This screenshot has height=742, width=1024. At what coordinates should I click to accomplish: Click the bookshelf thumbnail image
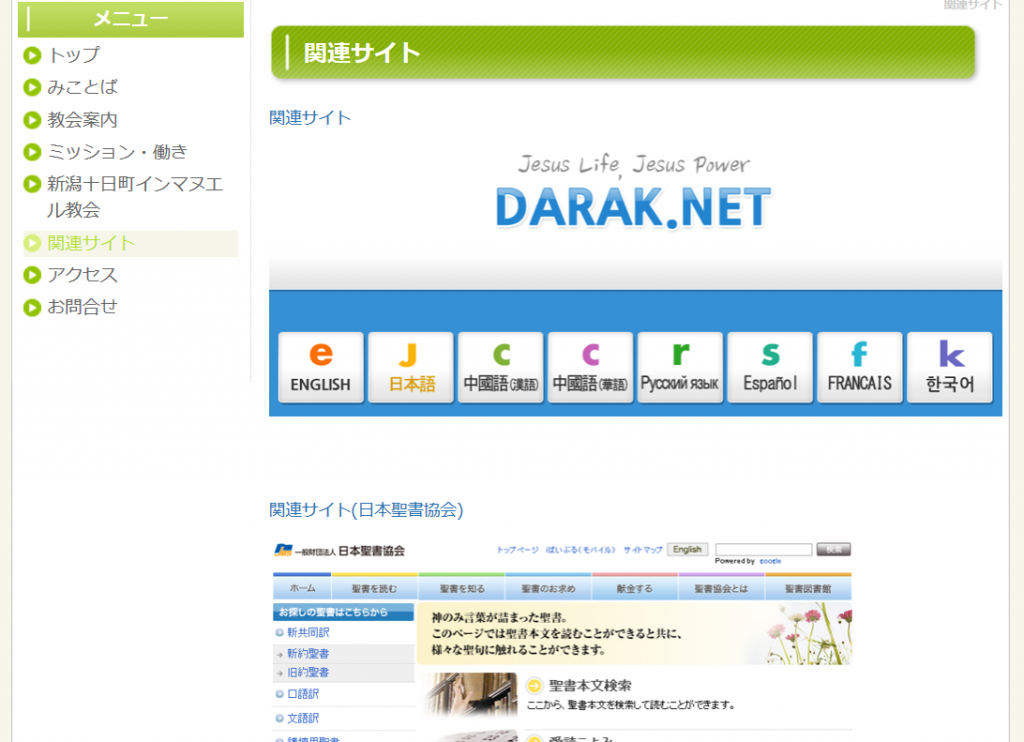tap(470, 695)
